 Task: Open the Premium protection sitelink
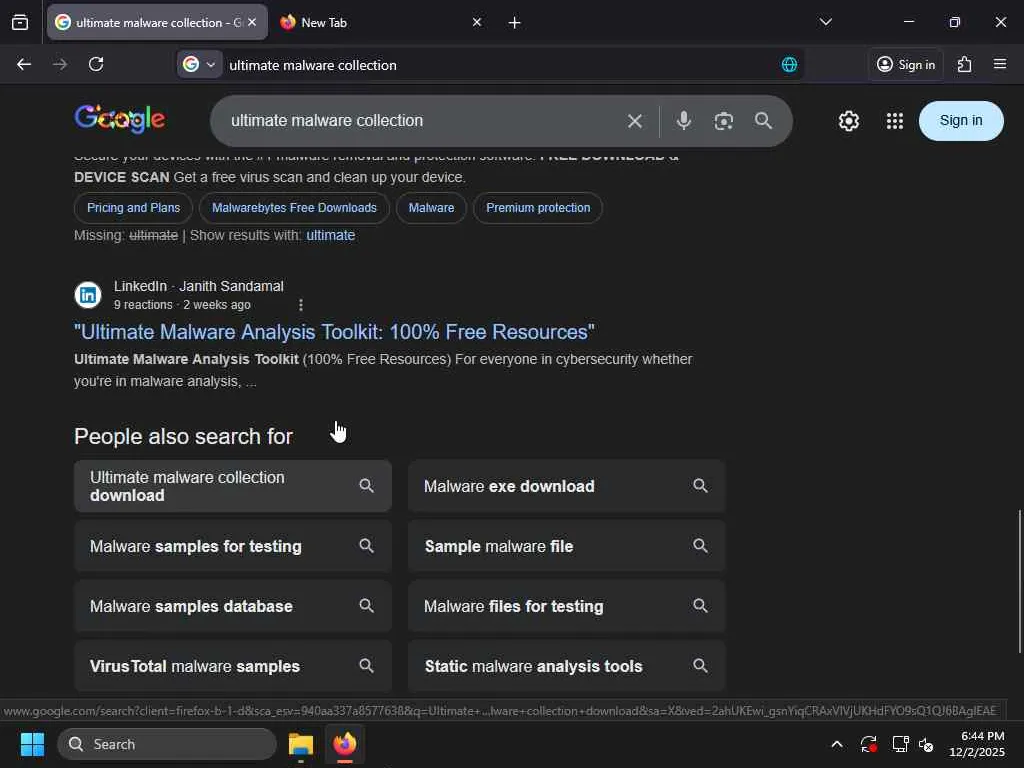pyautogui.click(x=538, y=208)
